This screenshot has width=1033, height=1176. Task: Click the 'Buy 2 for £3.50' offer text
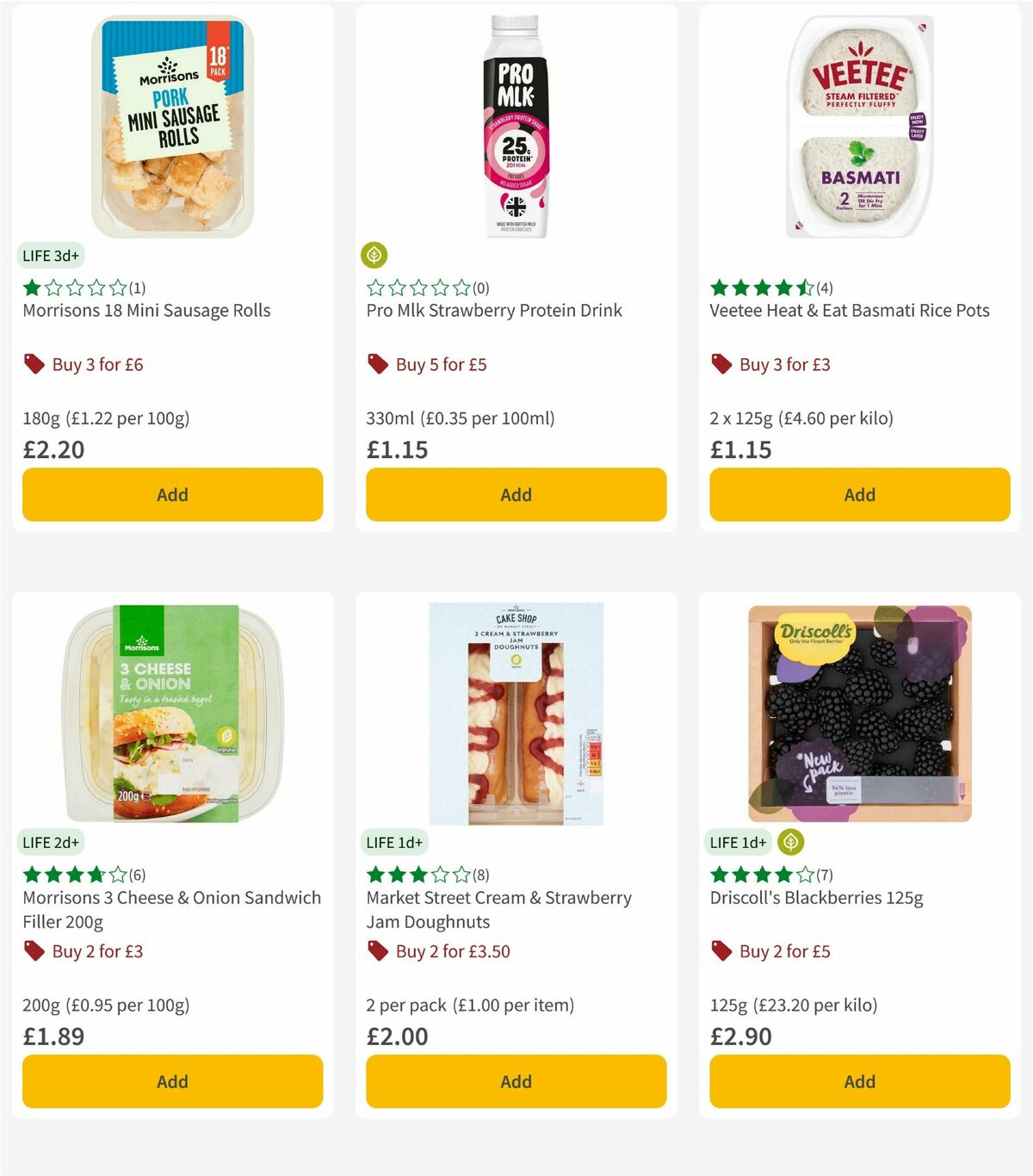coord(451,951)
